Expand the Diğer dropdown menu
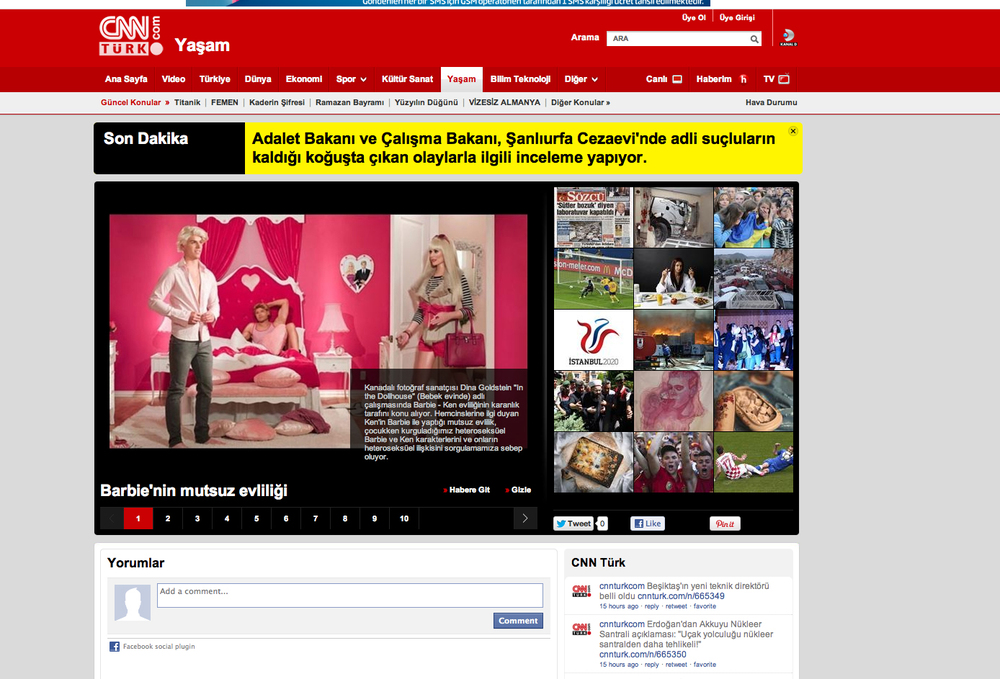This screenshot has width=1000, height=679. [x=581, y=79]
